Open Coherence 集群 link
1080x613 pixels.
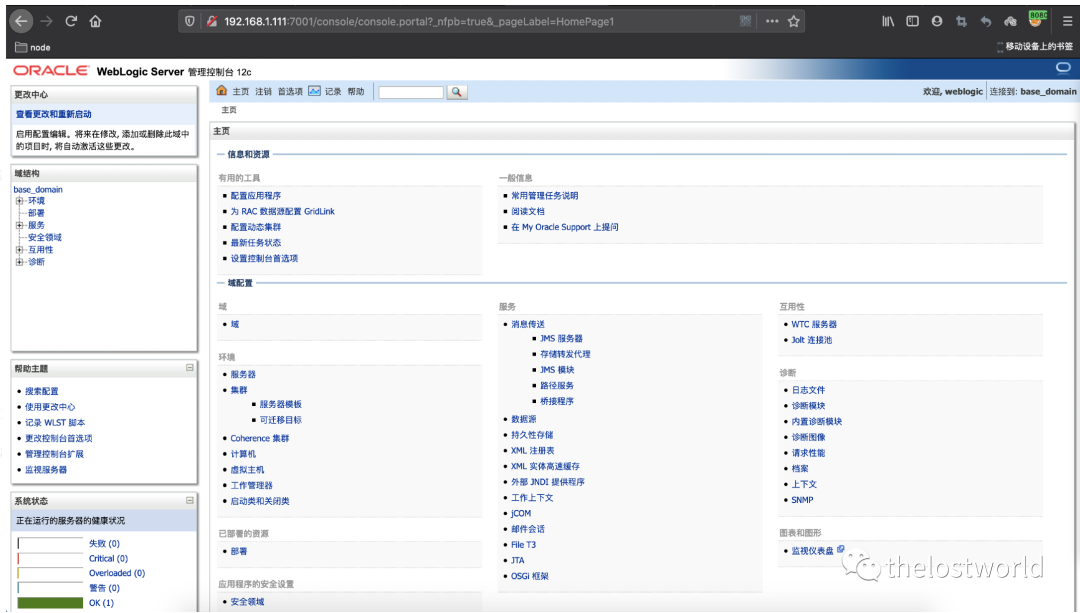(260, 438)
